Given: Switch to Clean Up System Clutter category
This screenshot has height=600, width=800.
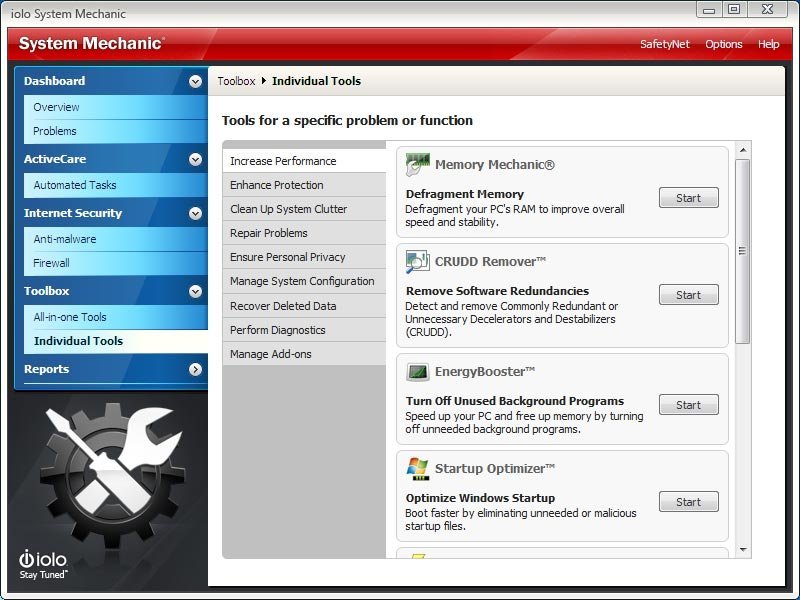Looking at the screenshot, I should (x=289, y=209).
